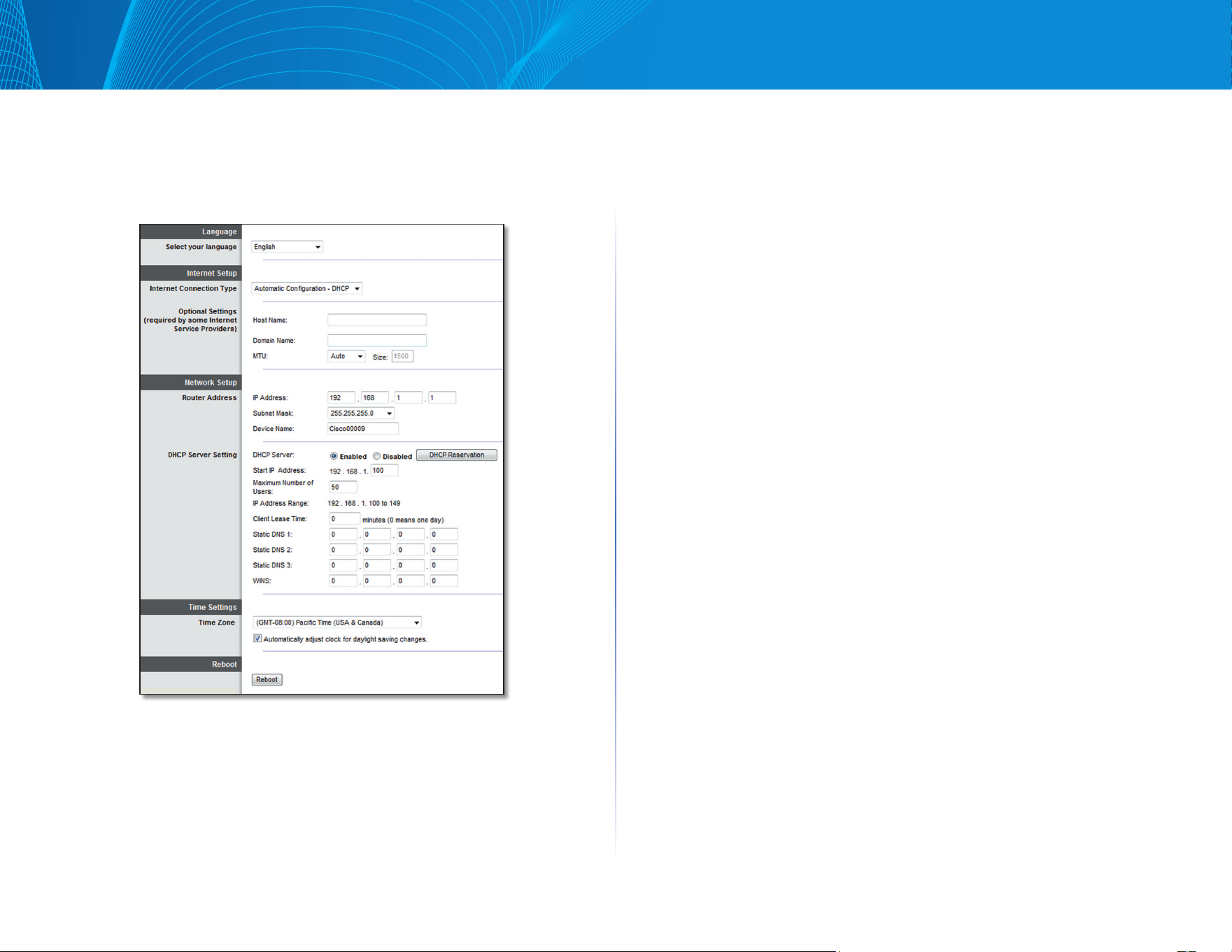Click the Router Address label
Viewport: 1232px width, 952px height.
(x=209, y=398)
